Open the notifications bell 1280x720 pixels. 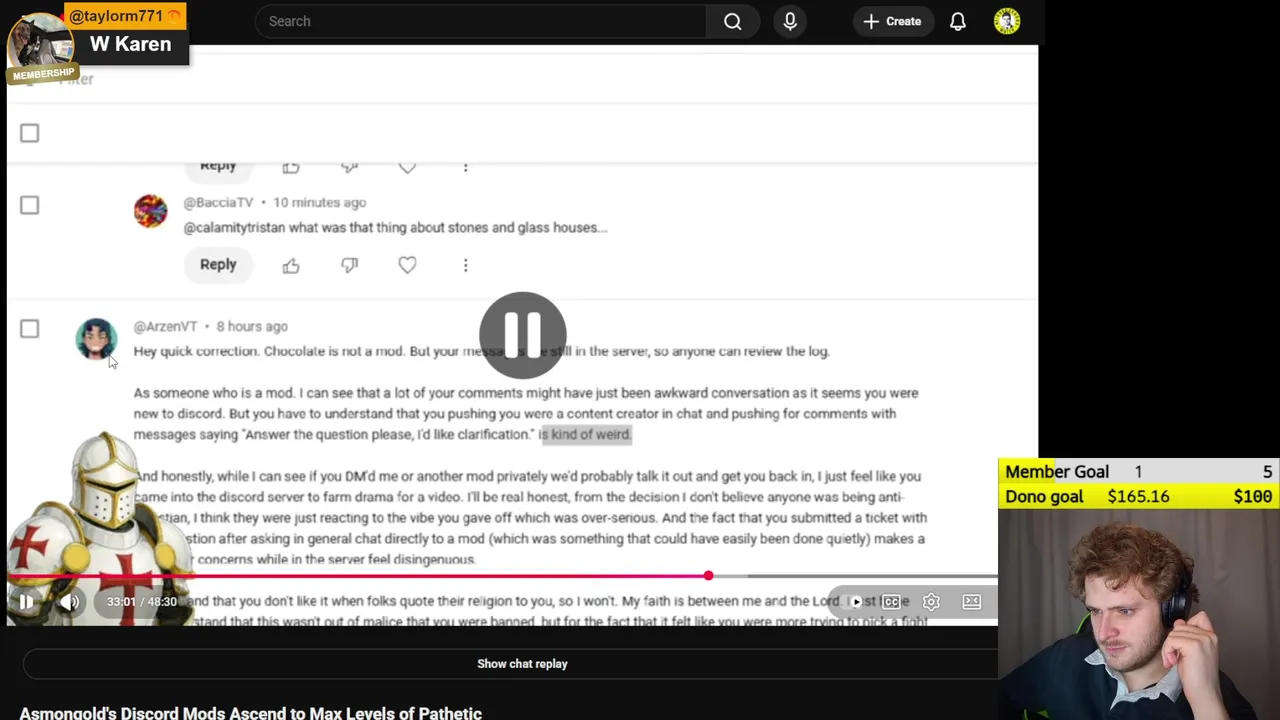coord(958,21)
